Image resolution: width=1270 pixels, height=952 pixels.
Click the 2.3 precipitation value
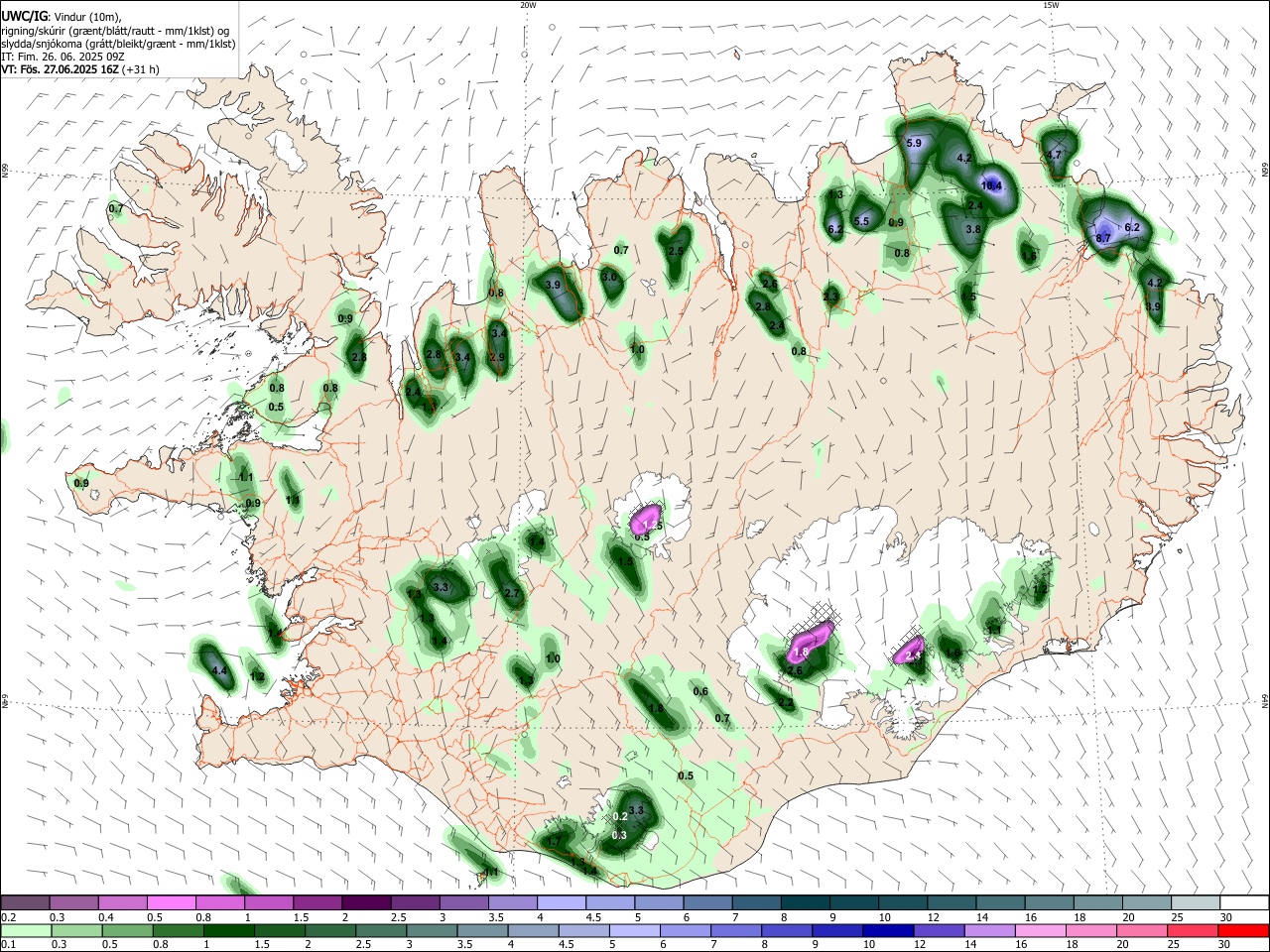(x=830, y=296)
